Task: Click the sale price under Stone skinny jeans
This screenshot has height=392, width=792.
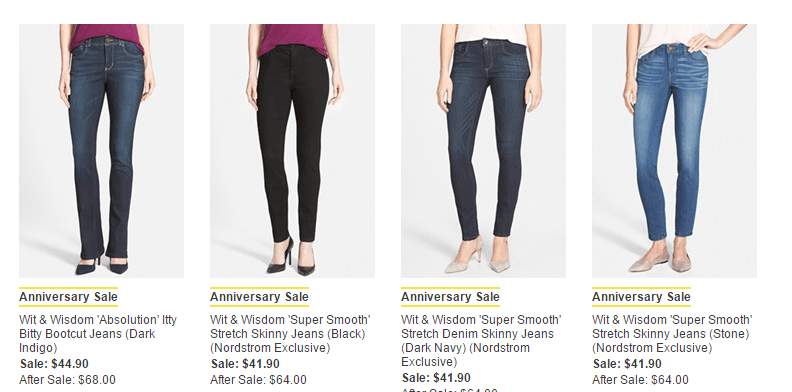Action: (x=627, y=364)
